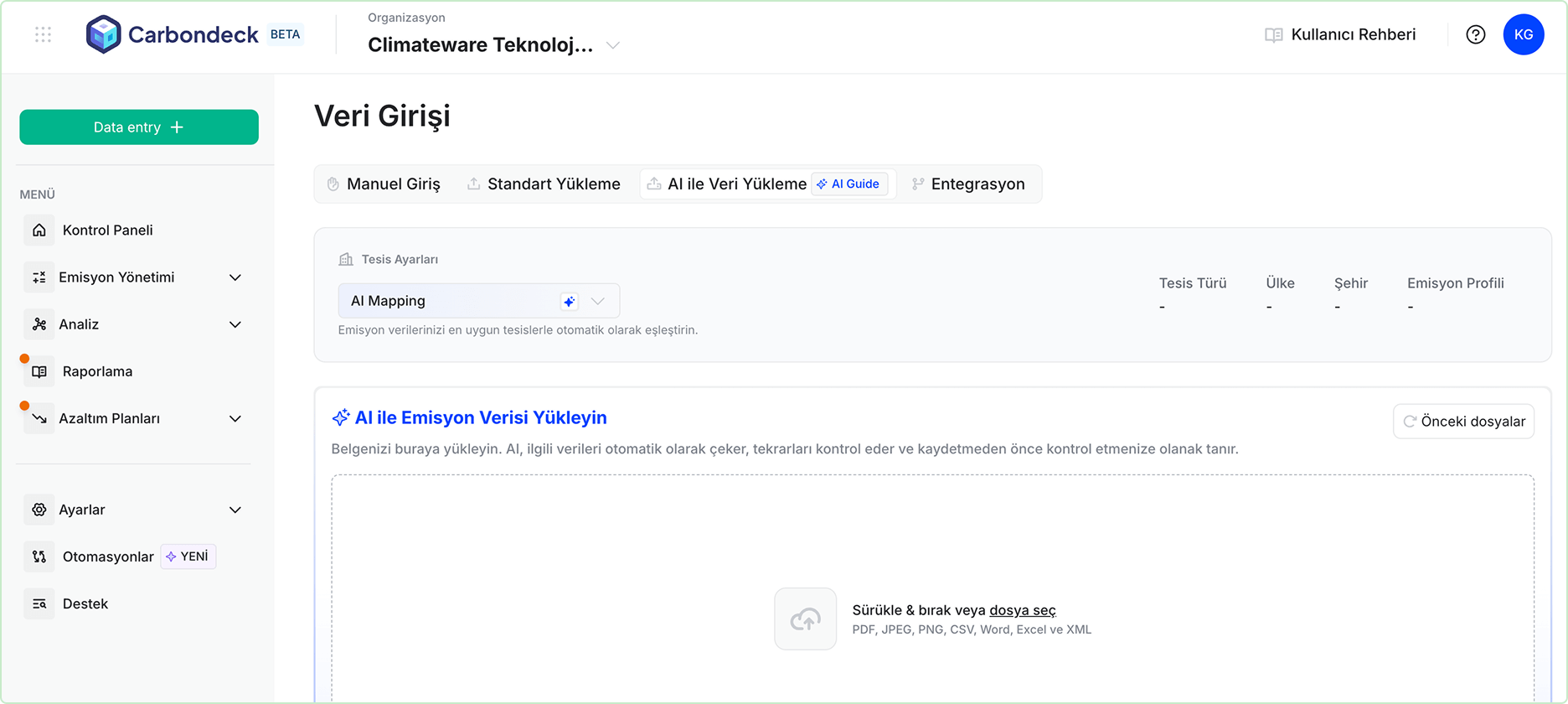
Task: Switch to the Manuel Giriş tab
Action: [384, 184]
